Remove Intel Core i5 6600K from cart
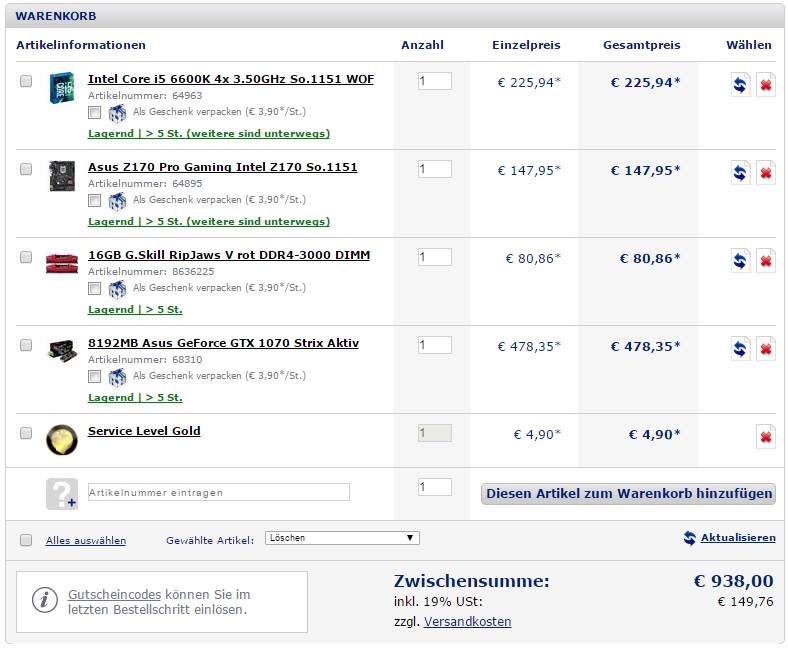Viewport: 788px width, 648px height. [x=765, y=85]
